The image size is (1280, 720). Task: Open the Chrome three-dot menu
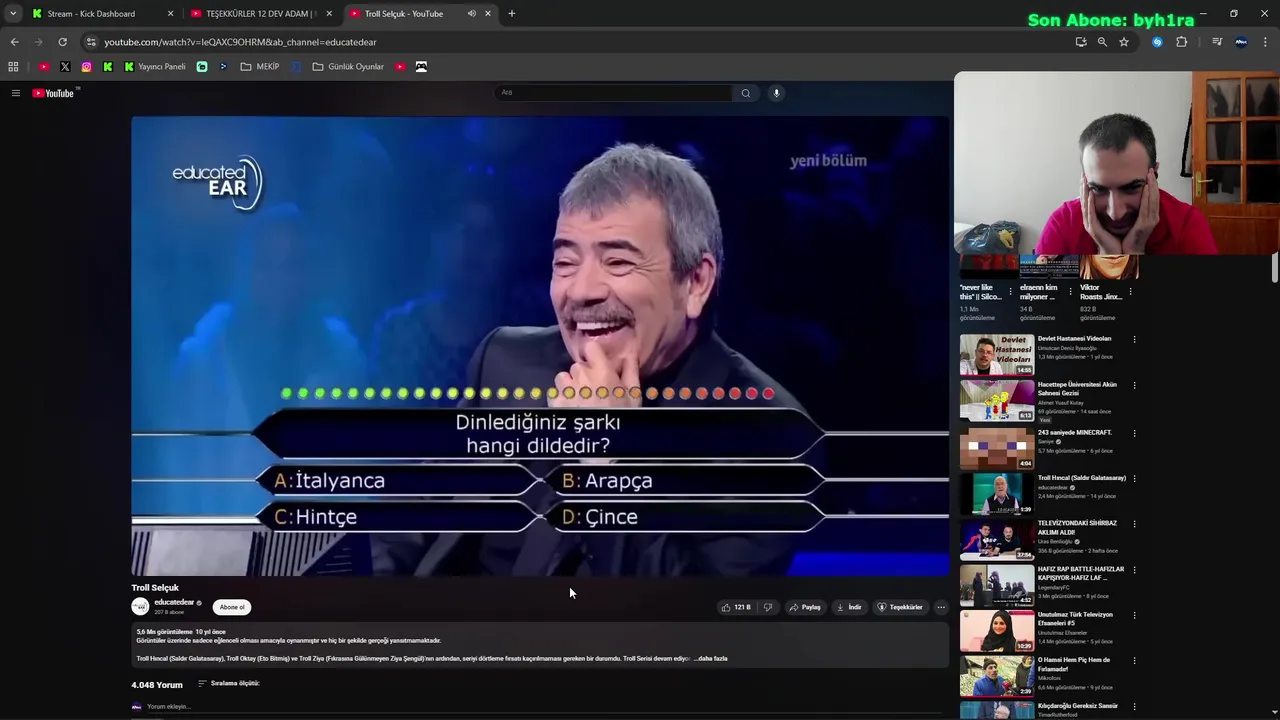coord(1266,42)
